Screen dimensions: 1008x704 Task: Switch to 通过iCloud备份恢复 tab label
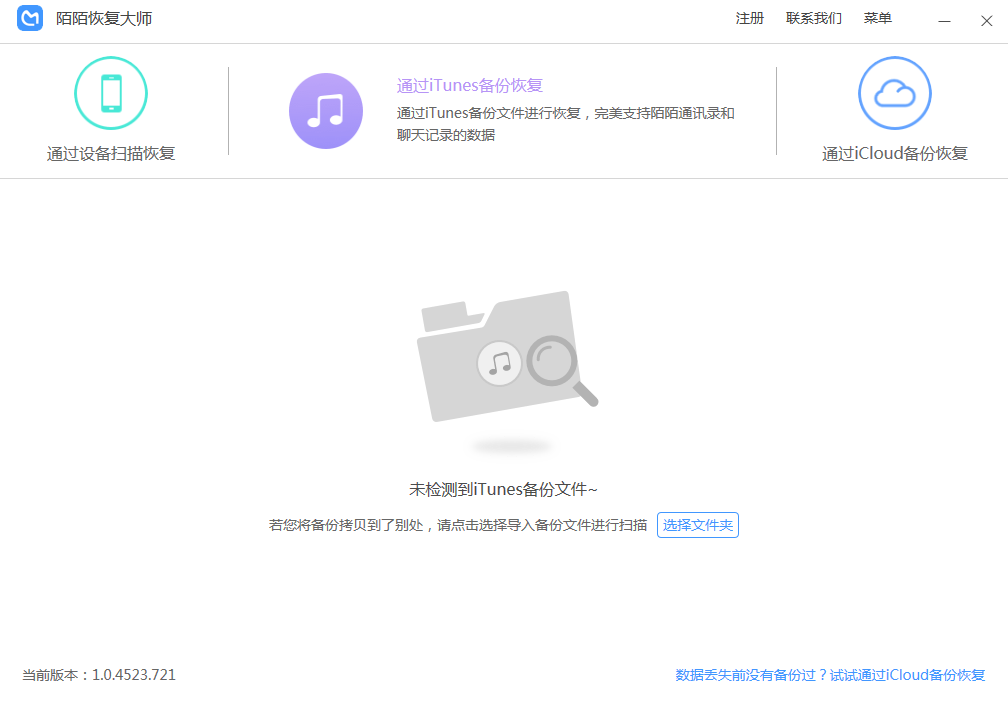894,154
